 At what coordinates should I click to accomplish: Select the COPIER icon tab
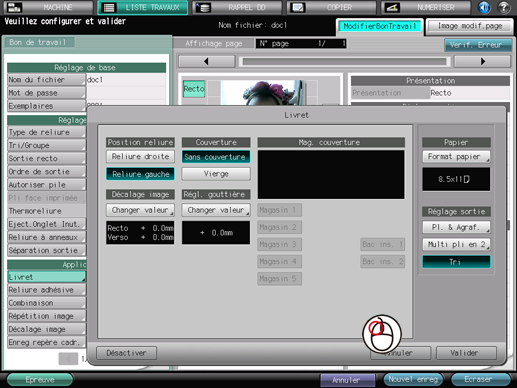point(297,8)
